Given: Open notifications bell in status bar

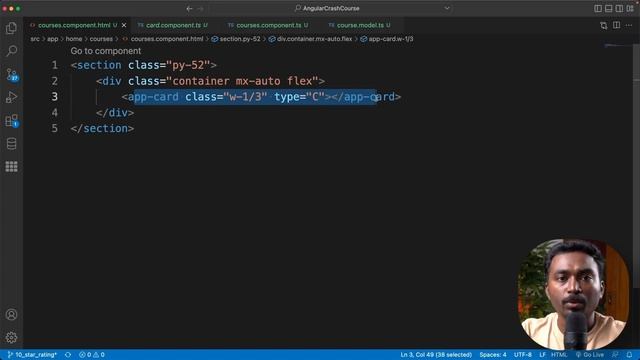Looking at the screenshot, I should 629,355.
